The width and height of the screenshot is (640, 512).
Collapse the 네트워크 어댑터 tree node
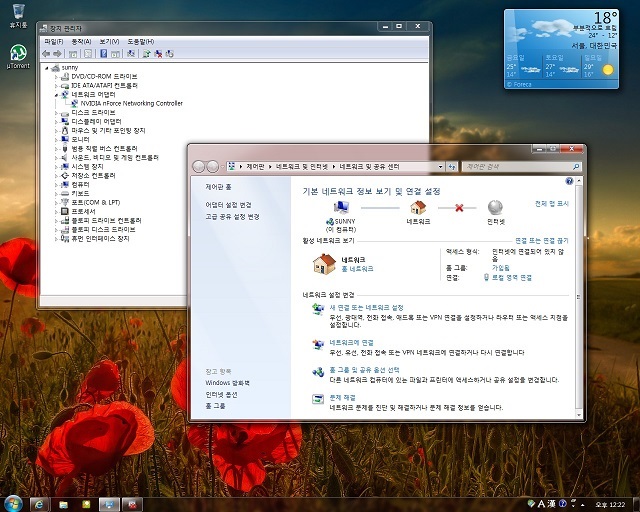pyautogui.click(x=56, y=95)
